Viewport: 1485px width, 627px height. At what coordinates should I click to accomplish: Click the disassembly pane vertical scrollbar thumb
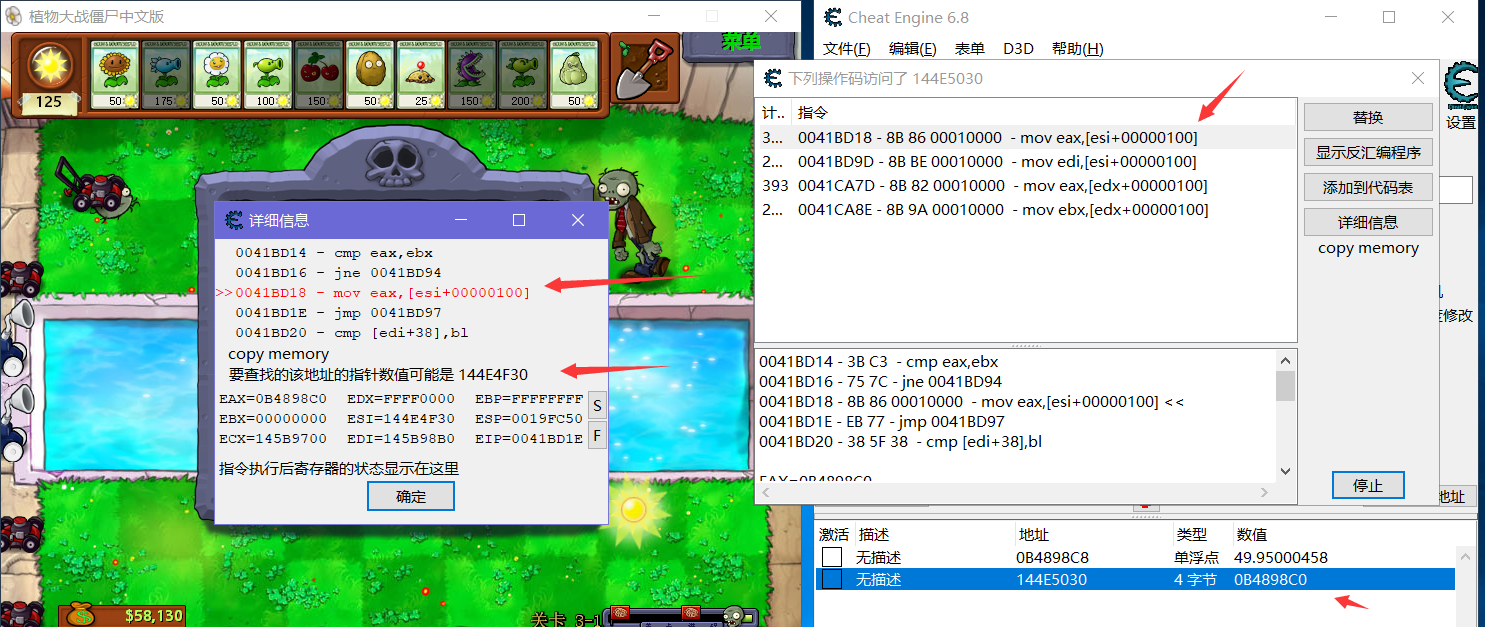pos(1286,386)
